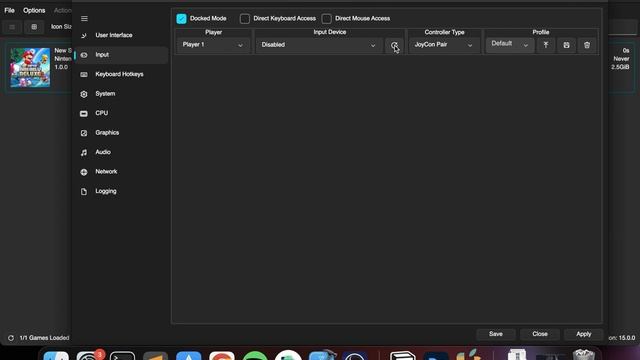Open the Keyboard Hotkeys settings page
The width and height of the screenshot is (640, 360).
tap(121, 74)
